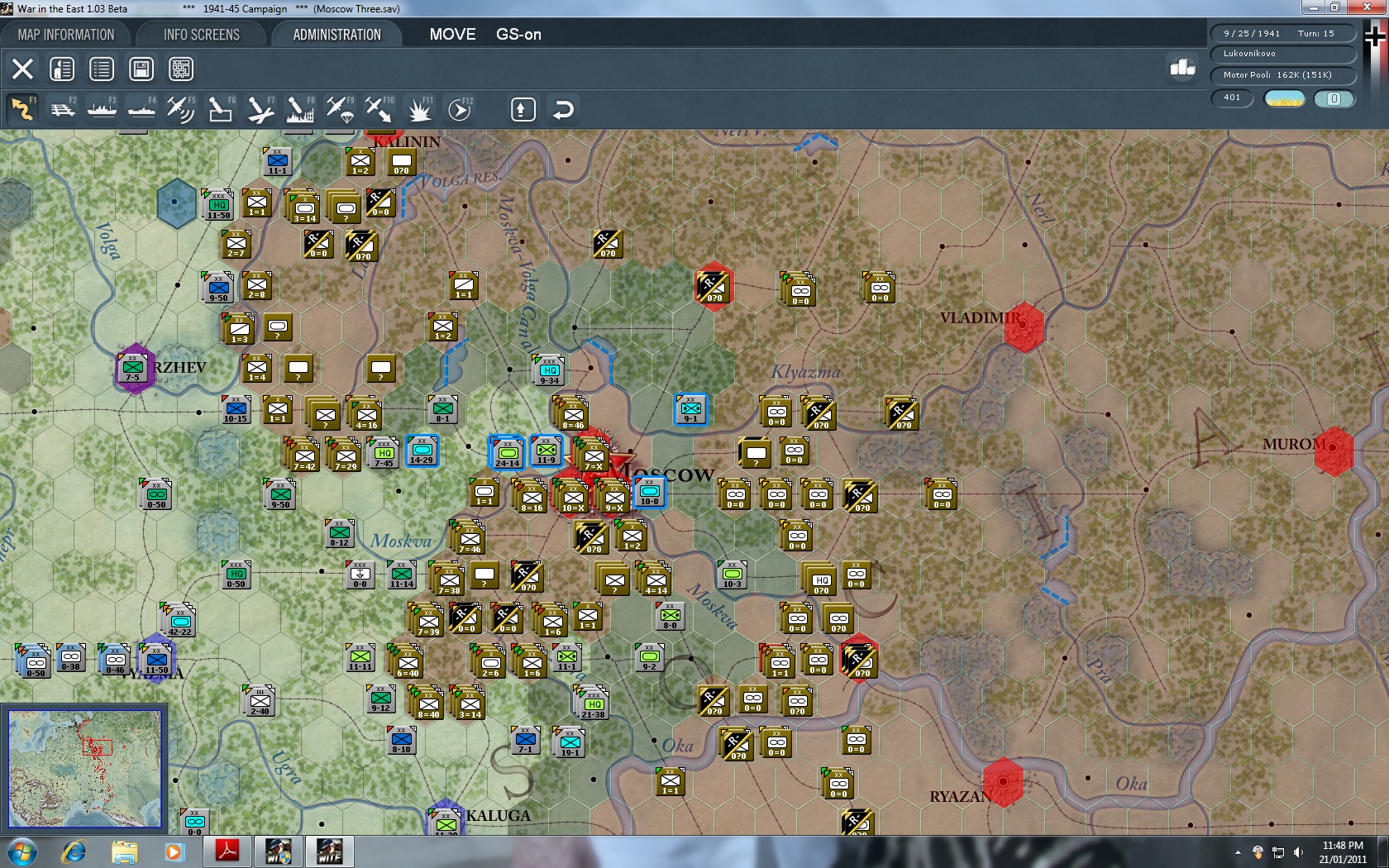Select the HQ 21-38 unit counter

point(593,703)
